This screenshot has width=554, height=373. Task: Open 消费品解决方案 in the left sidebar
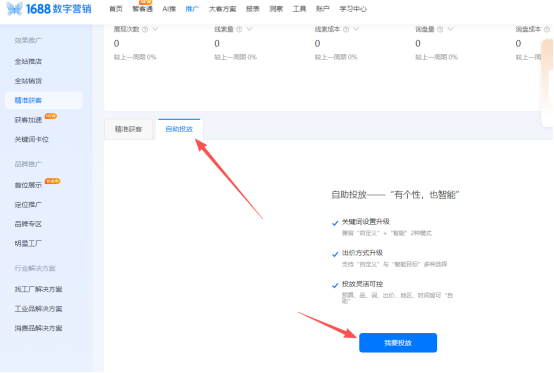(x=38, y=328)
